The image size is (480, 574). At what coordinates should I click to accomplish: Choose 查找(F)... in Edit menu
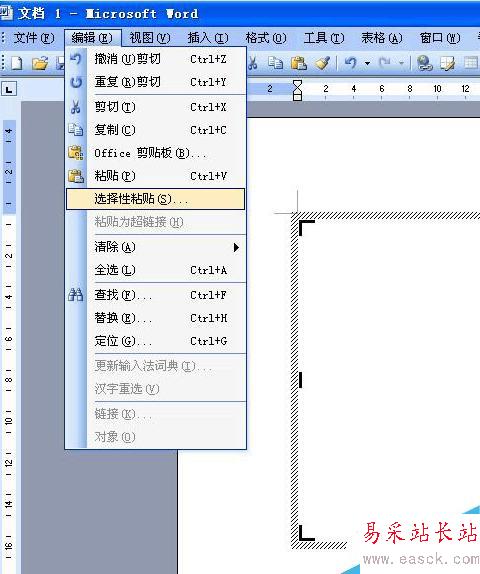pos(155,295)
